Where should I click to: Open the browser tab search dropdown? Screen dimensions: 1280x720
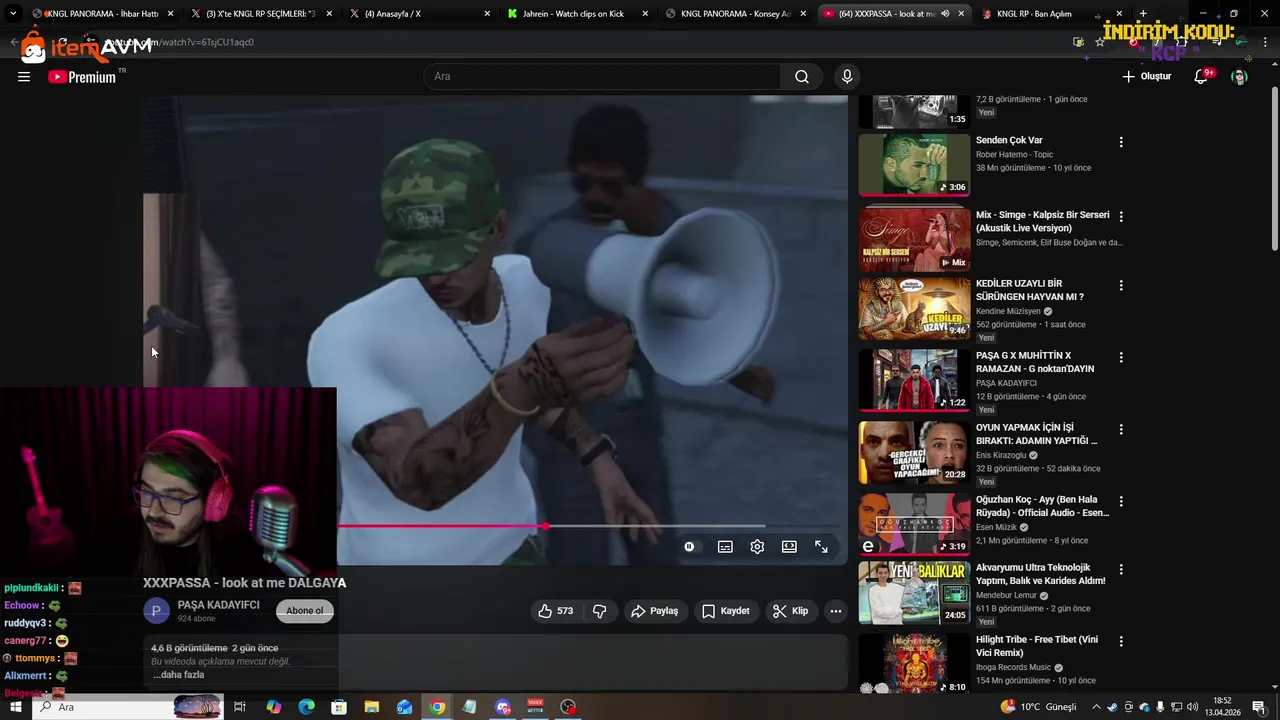[x=13, y=14]
